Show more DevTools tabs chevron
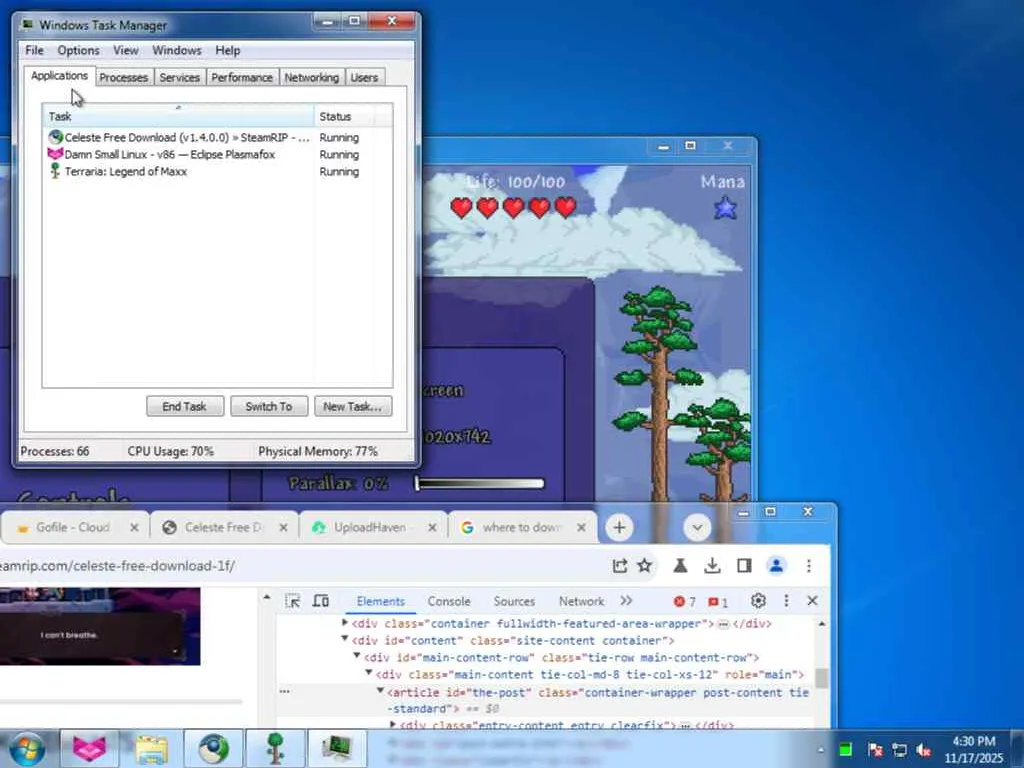This screenshot has height=768, width=1024. tap(626, 601)
